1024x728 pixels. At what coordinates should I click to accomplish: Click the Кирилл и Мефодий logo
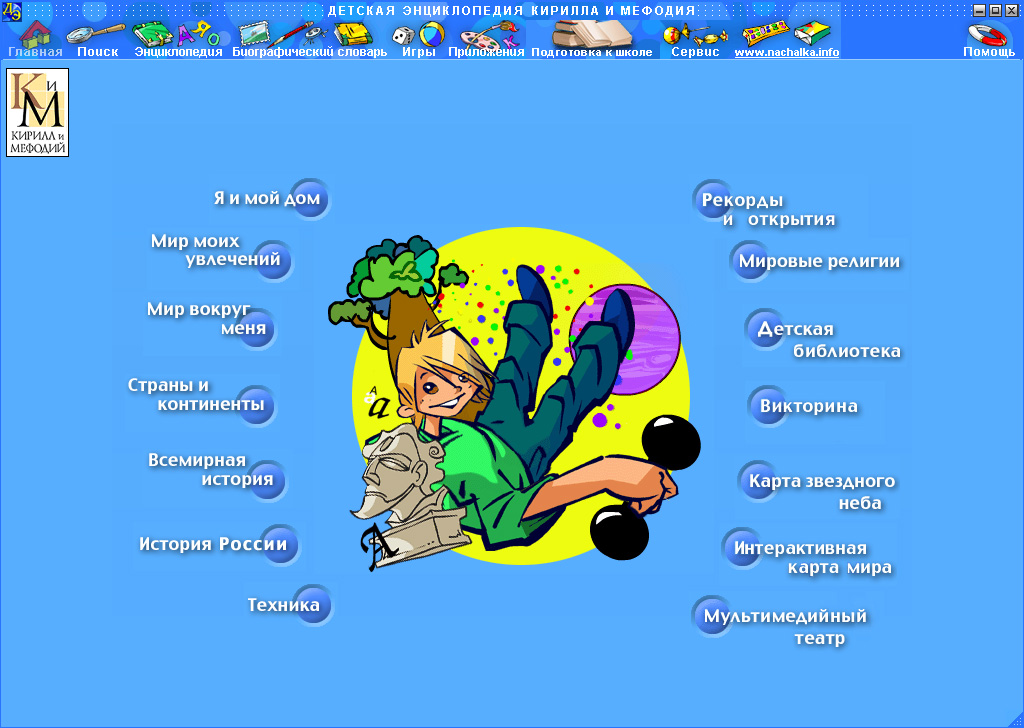pyautogui.click(x=37, y=112)
